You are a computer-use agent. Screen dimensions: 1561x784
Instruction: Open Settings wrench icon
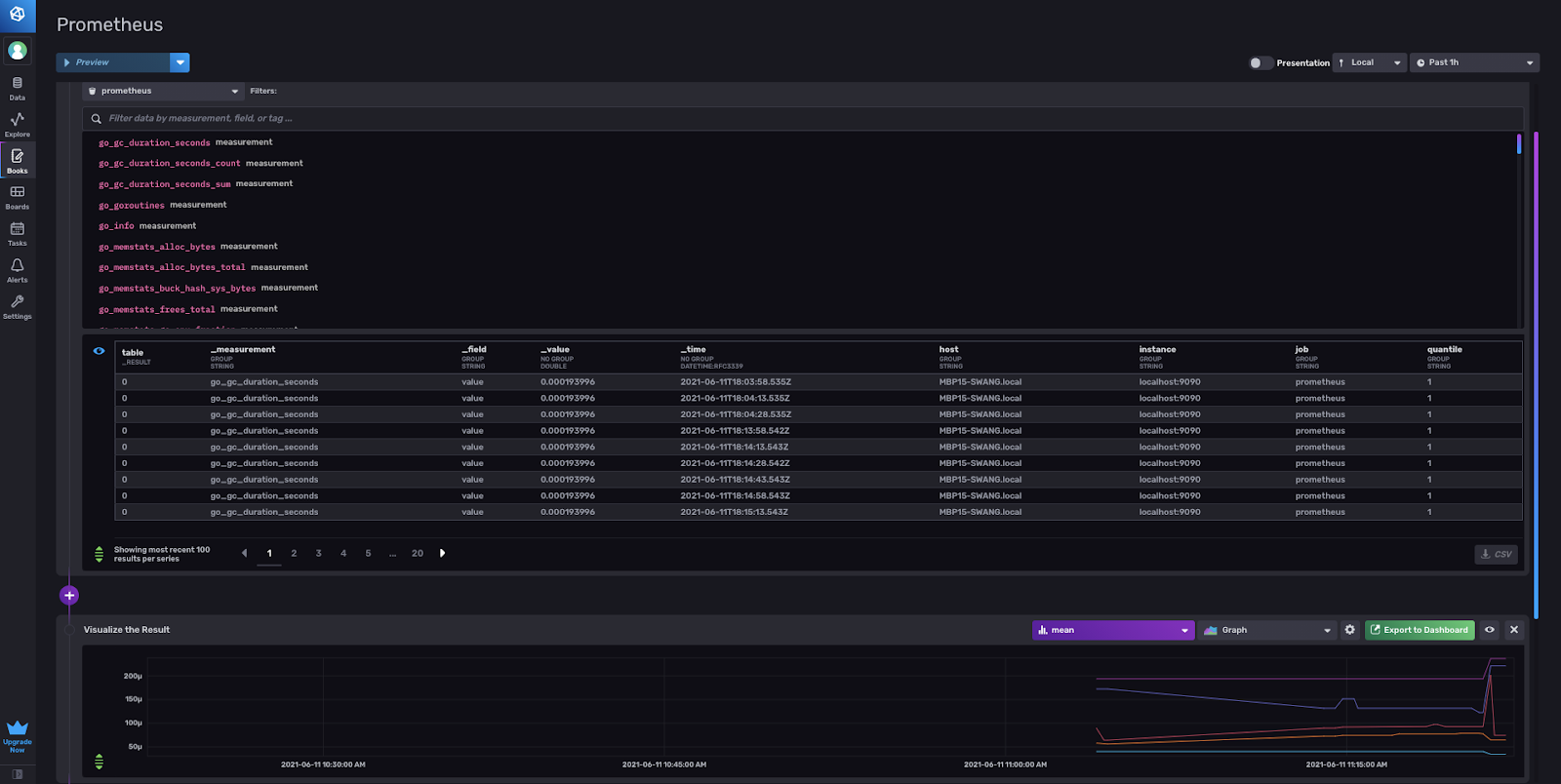[x=18, y=306]
